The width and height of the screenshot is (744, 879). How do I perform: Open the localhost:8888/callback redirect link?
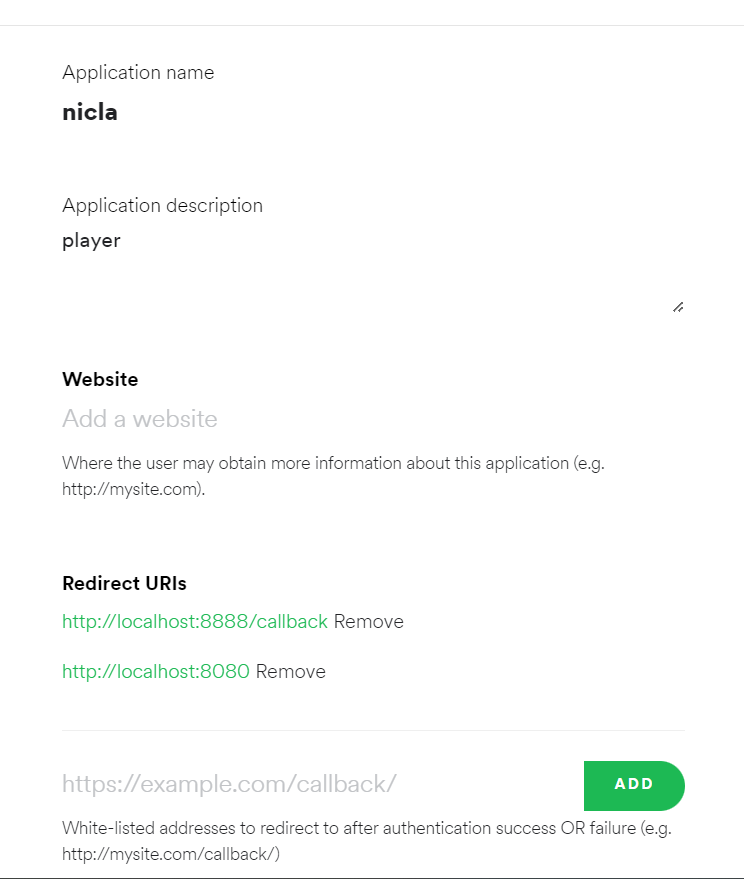[195, 621]
